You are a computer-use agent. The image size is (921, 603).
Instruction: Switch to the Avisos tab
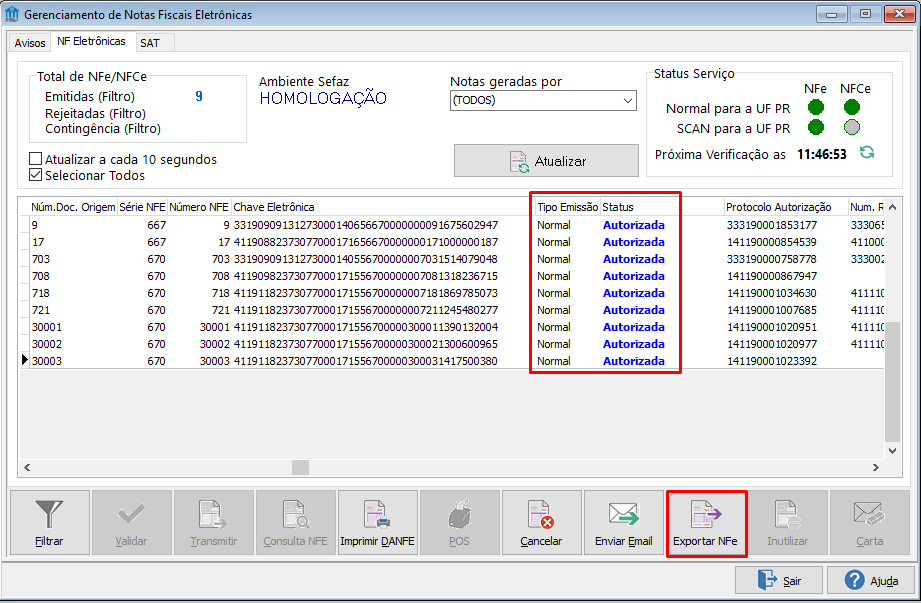click(30, 43)
